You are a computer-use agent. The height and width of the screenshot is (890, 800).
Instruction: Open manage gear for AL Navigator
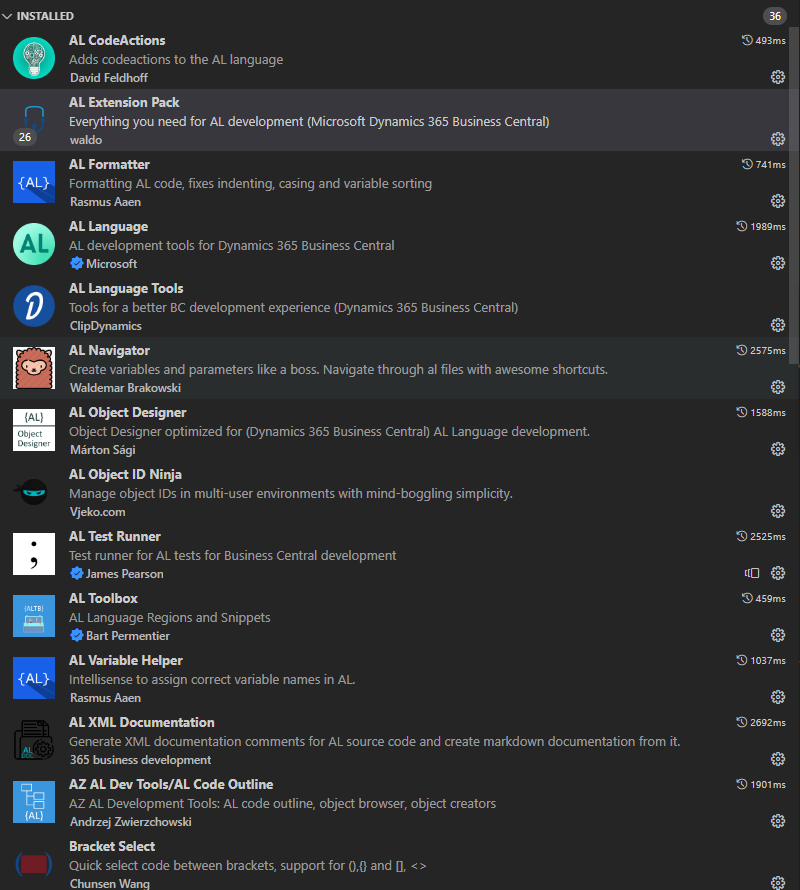click(778, 387)
